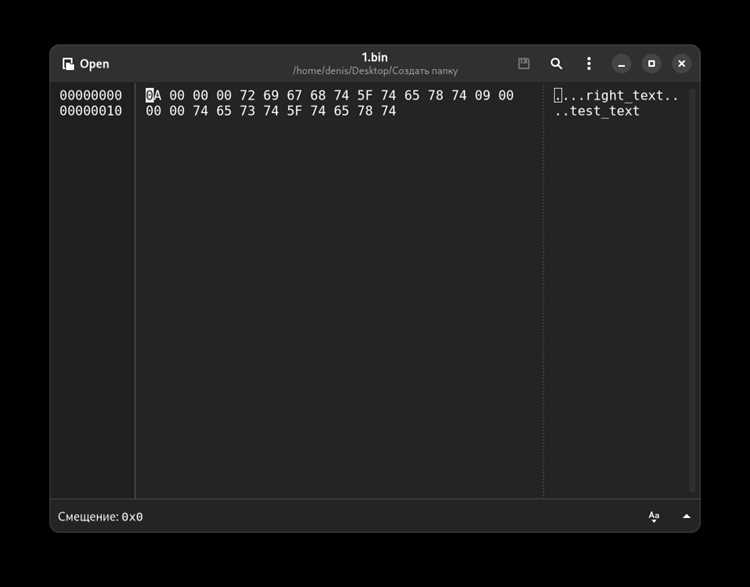Select byte 72 in first row
750x587 pixels.
(247, 96)
